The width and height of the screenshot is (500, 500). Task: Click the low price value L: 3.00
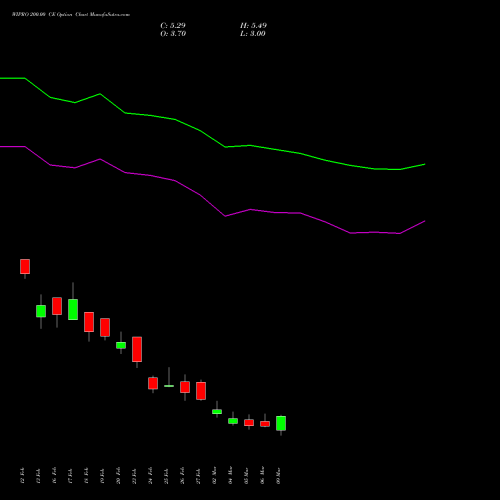pos(253,34)
